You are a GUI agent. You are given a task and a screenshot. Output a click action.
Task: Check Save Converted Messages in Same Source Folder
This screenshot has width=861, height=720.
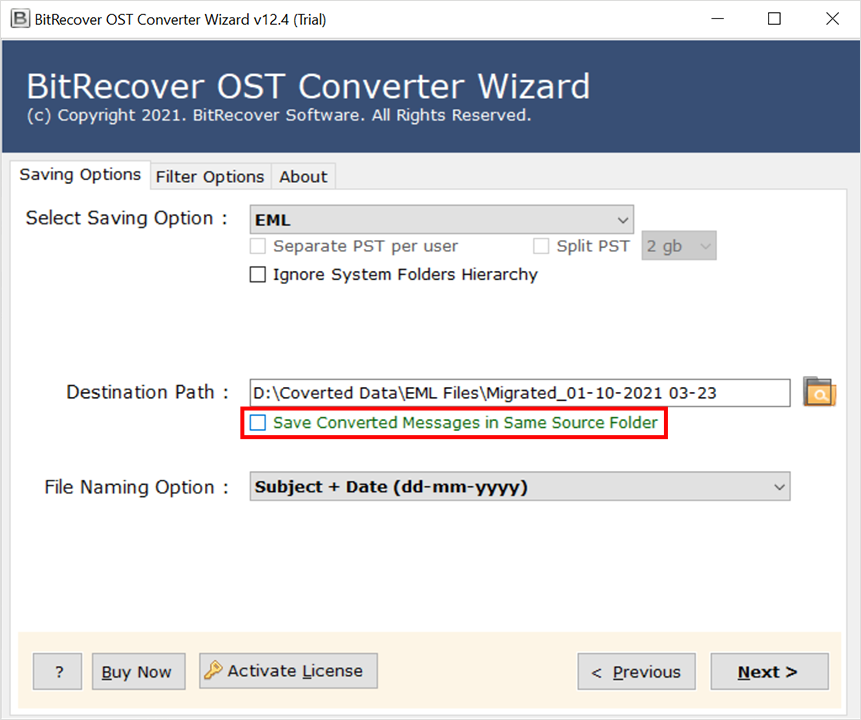coord(258,423)
